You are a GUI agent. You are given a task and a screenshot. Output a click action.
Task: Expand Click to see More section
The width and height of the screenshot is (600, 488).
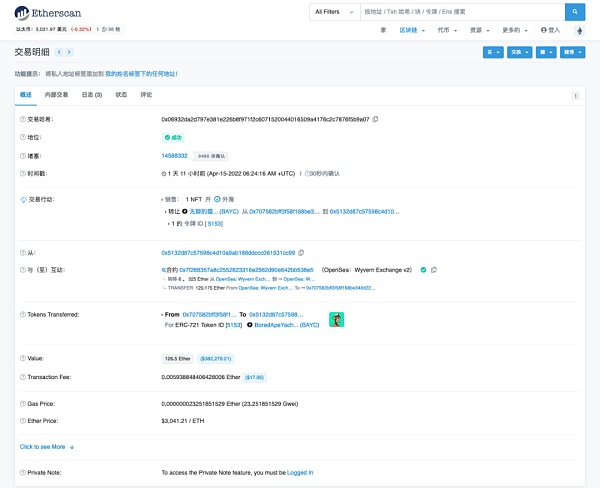(47, 446)
